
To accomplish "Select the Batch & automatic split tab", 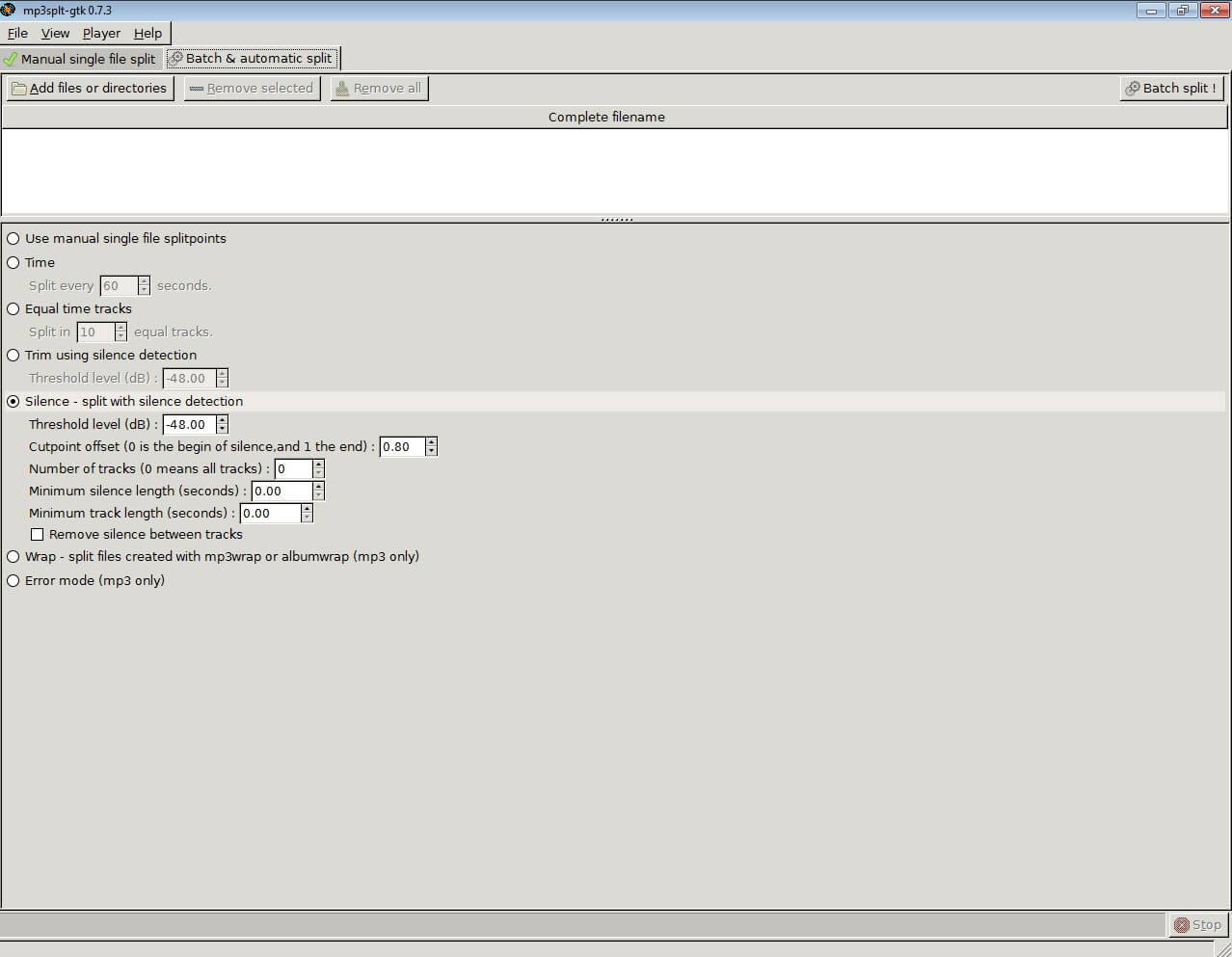I will [x=251, y=58].
